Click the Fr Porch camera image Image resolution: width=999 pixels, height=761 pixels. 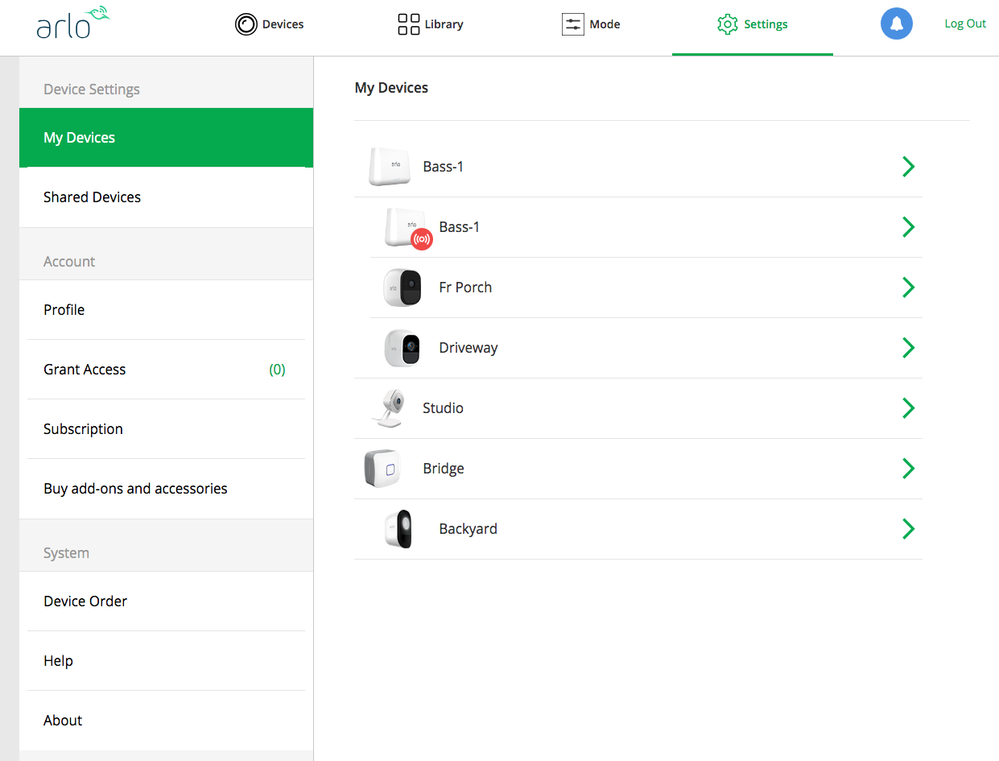pos(402,287)
